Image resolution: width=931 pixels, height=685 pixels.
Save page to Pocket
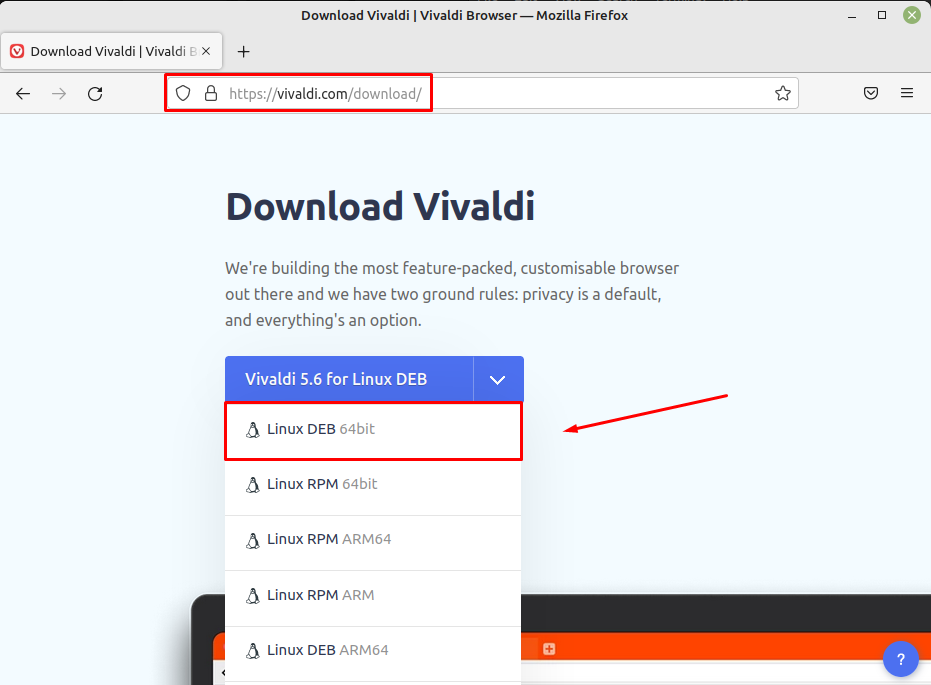871,93
